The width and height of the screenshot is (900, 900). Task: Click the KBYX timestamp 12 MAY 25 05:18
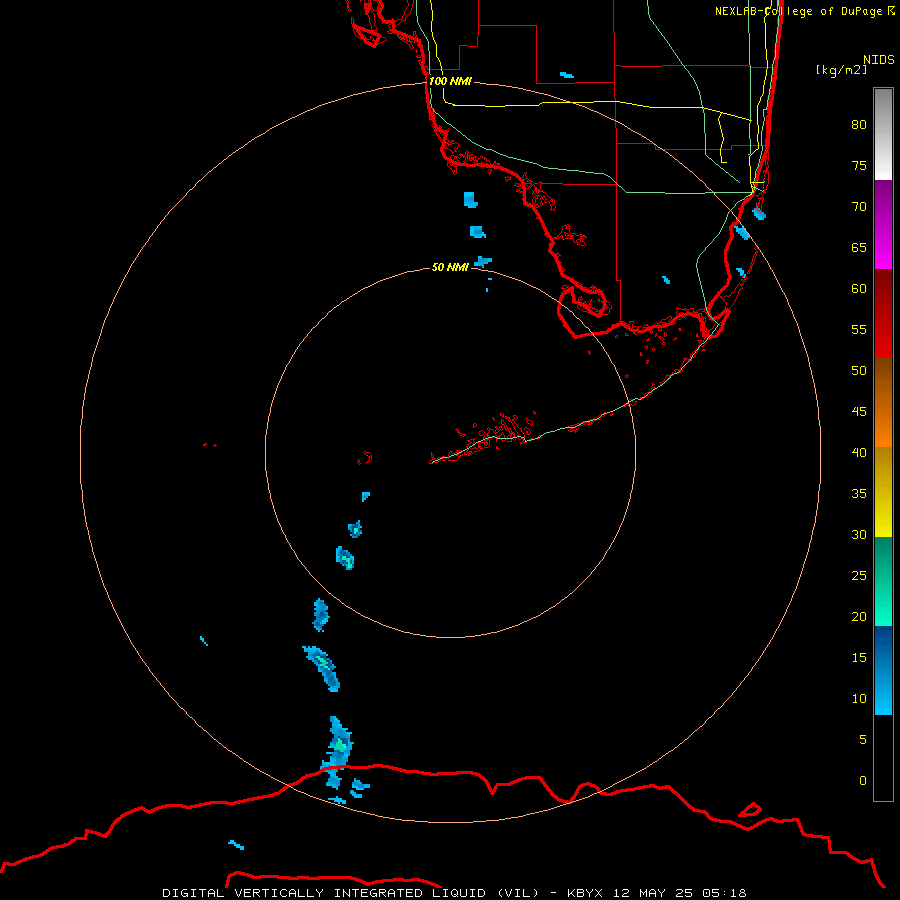point(657,893)
